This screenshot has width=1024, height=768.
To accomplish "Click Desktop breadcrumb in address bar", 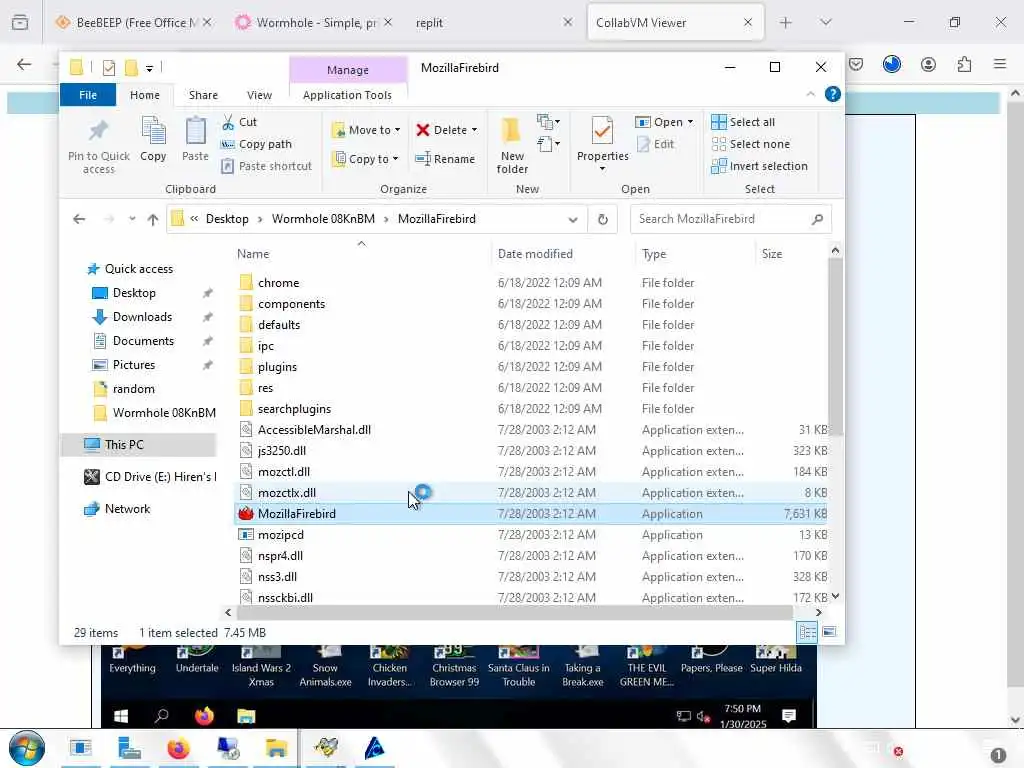I will (227, 219).
